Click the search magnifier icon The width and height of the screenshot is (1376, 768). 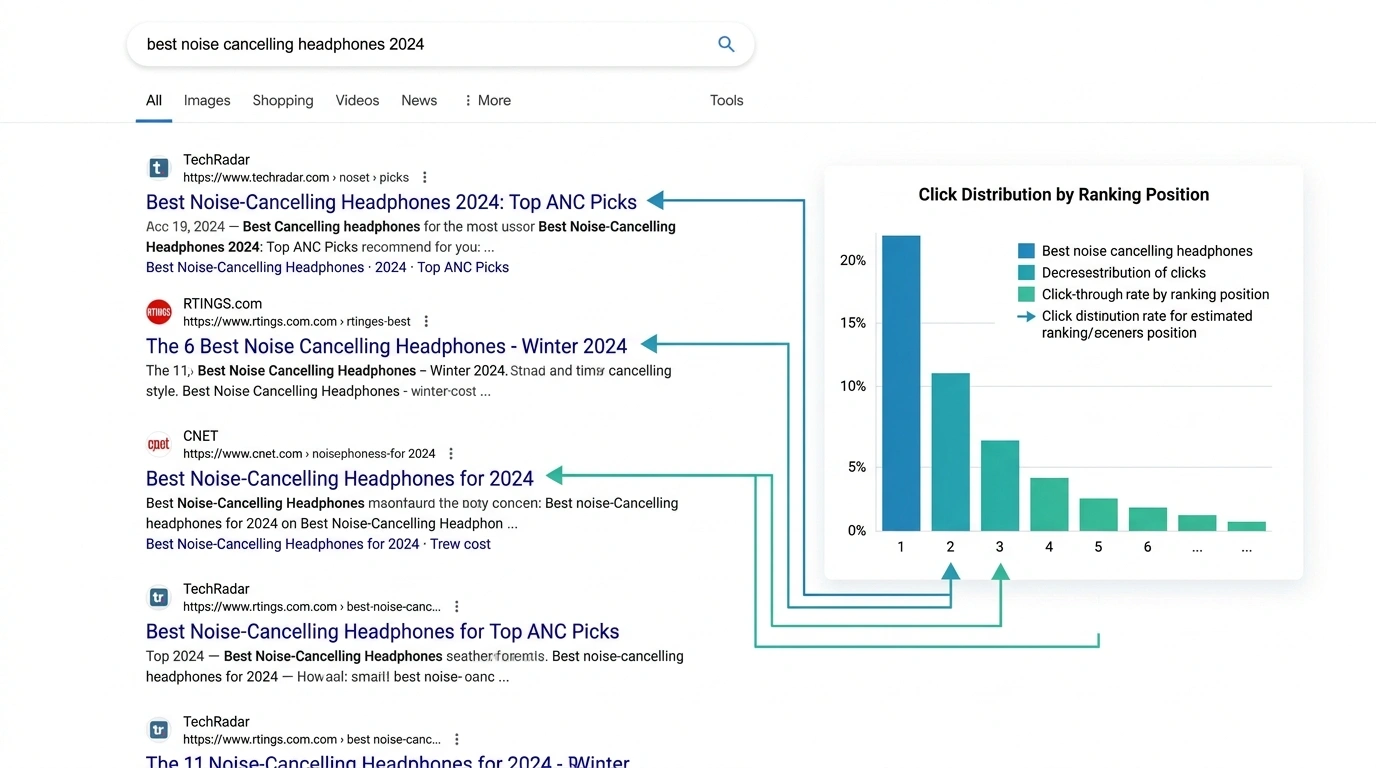[x=726, y=44]
